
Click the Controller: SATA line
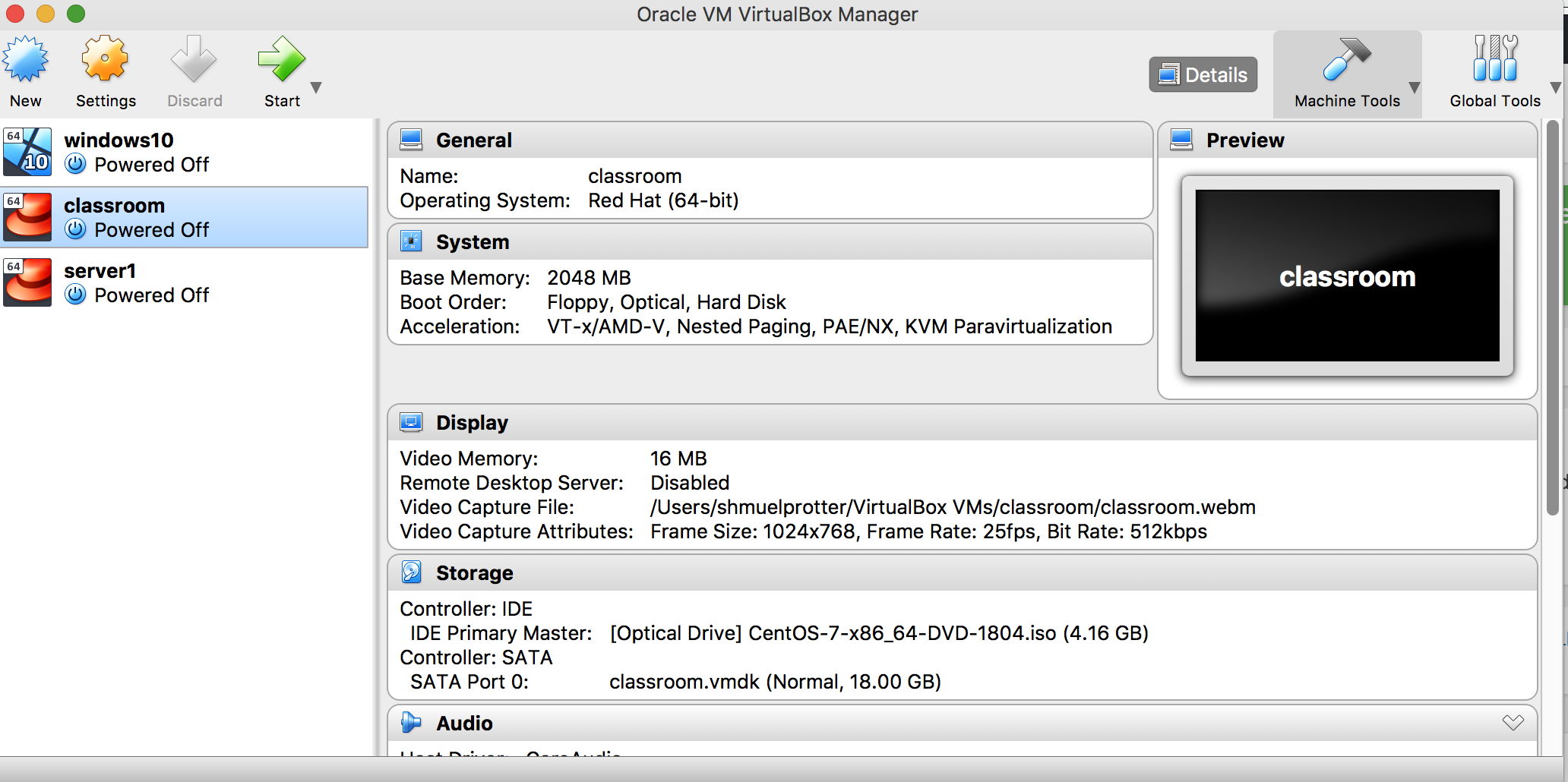pyautogui.click(x=476, y=657)
